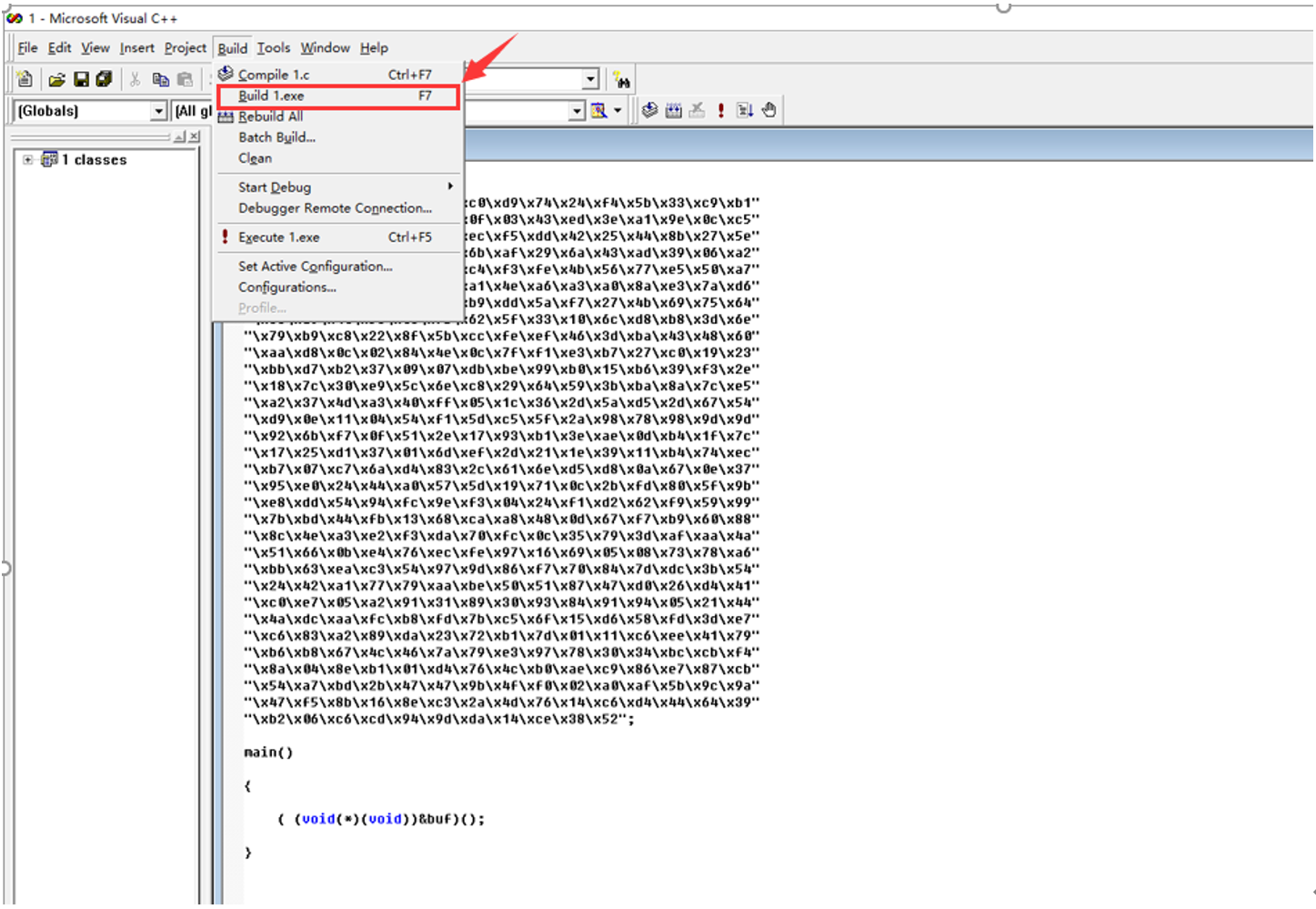This screenshot has height=909, width=1316.
Task: Open the find text combo box dropdown arrow
Action: click(590, 80)
